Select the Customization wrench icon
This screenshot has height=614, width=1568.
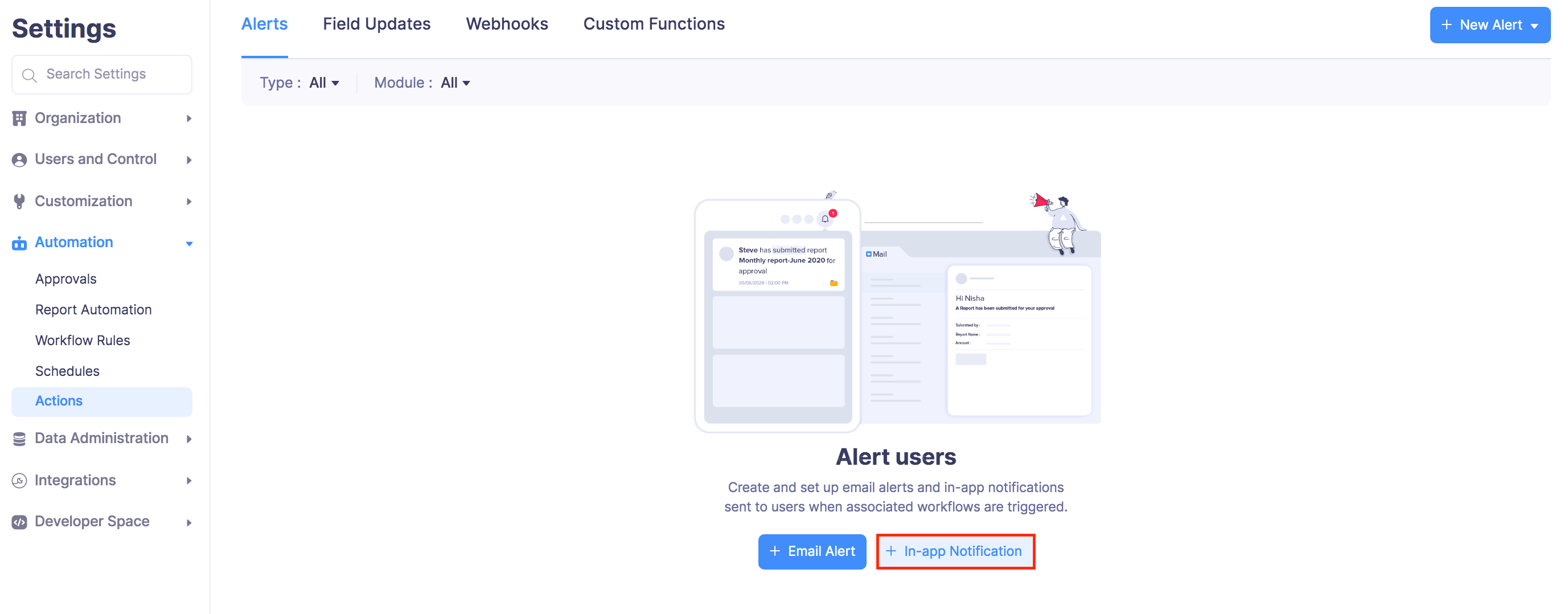pyautogui.click(x=19, y=201)
